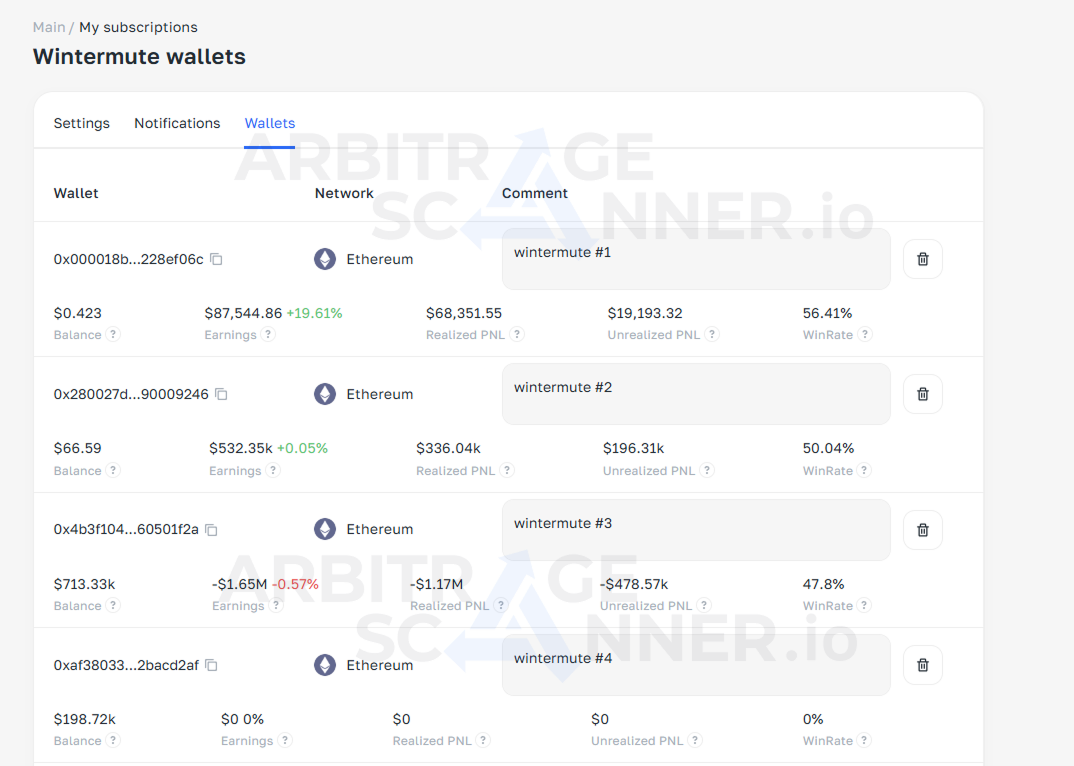Show Earnings help under $0 0%
This screenshot has height=766, width=1074.
click(285, 740)
